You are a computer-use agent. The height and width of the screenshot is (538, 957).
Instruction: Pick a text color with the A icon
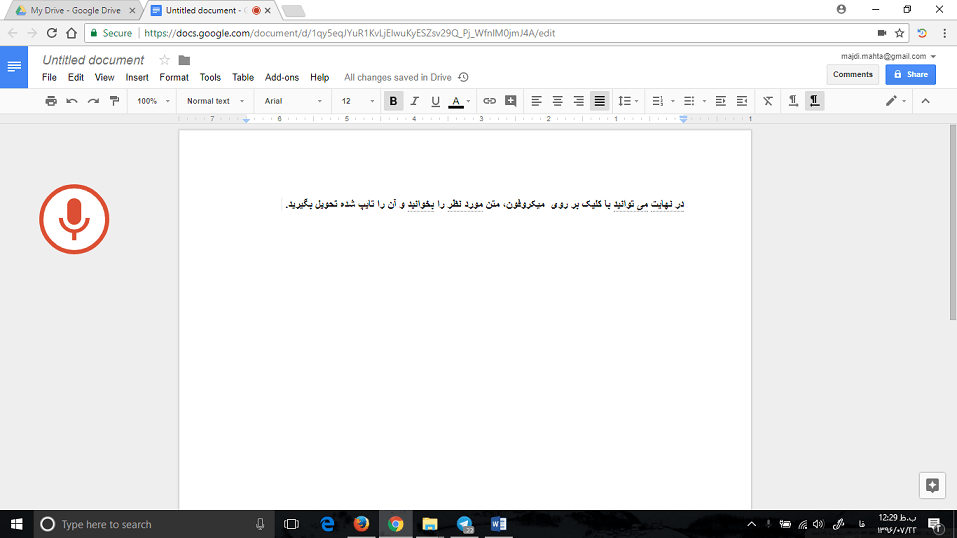point(456,101)
